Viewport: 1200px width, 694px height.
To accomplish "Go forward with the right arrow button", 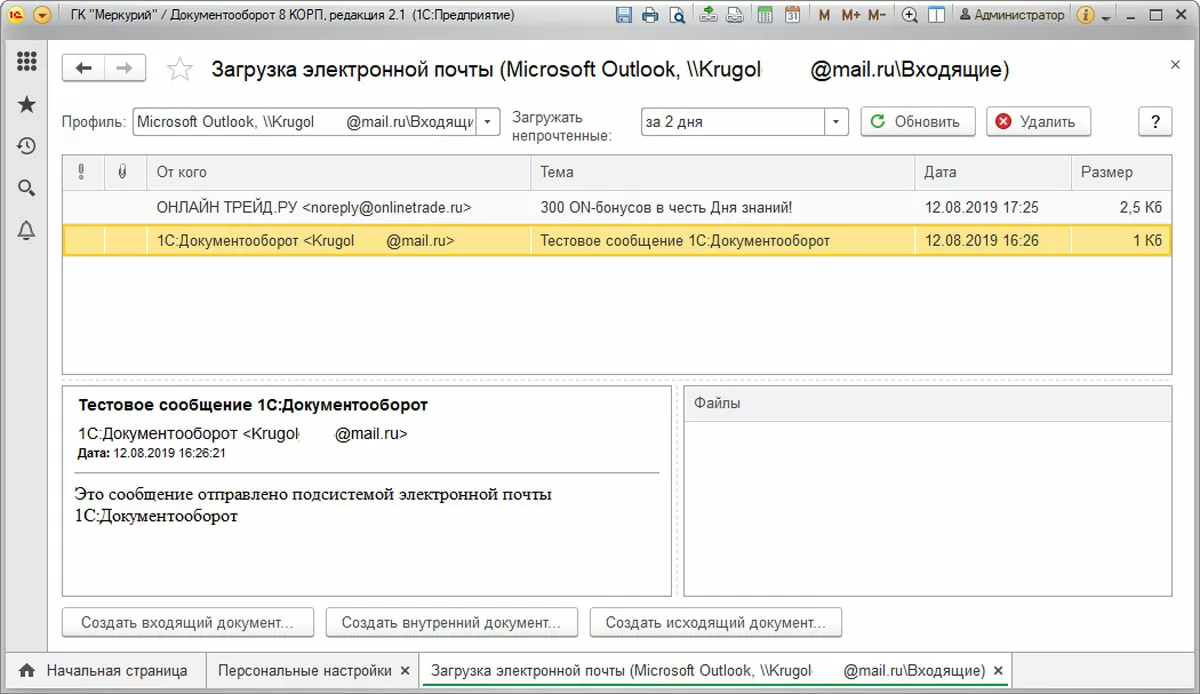I will tap(125, 68).
